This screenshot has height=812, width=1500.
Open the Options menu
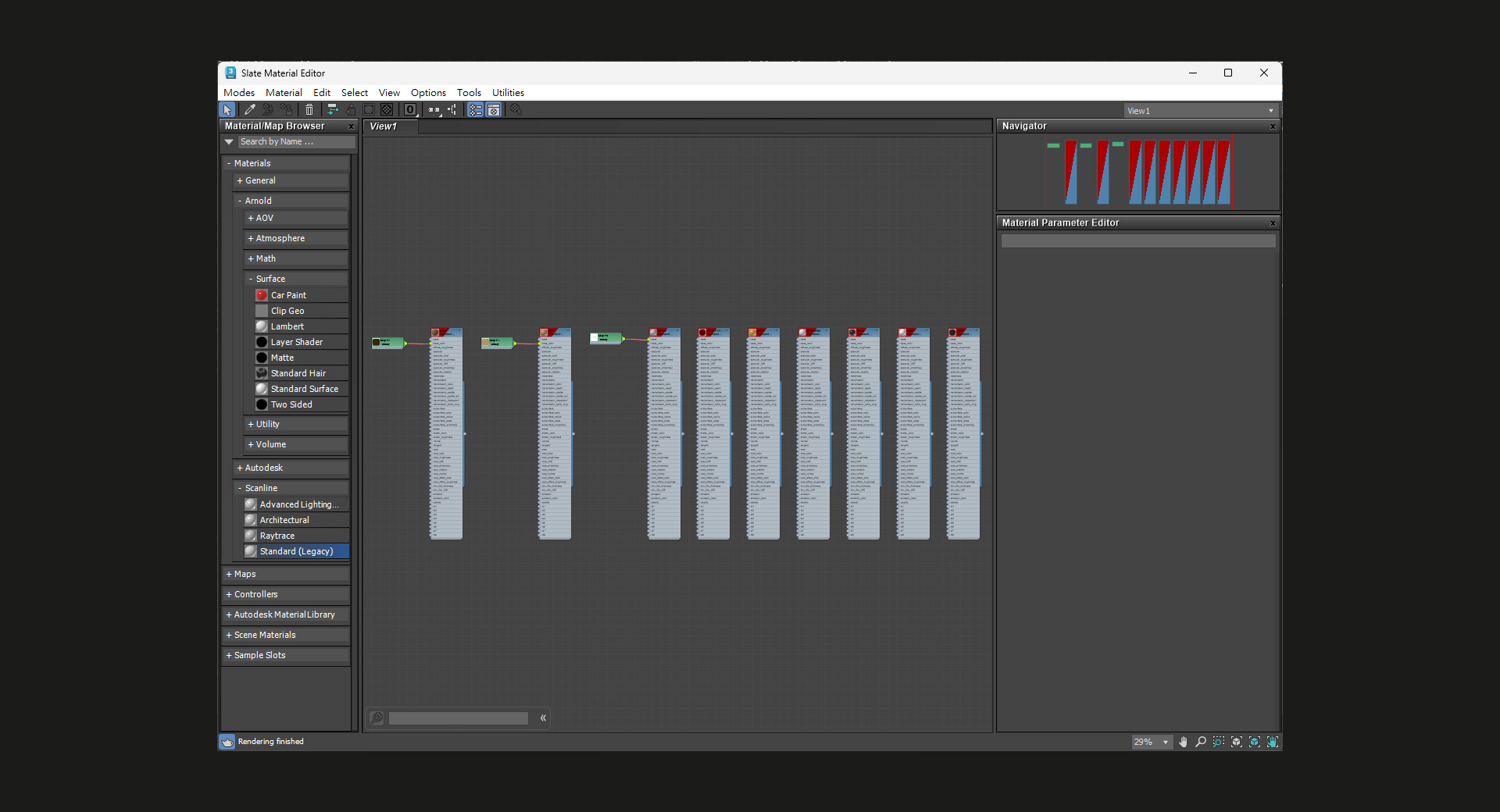tap(428, 93)
